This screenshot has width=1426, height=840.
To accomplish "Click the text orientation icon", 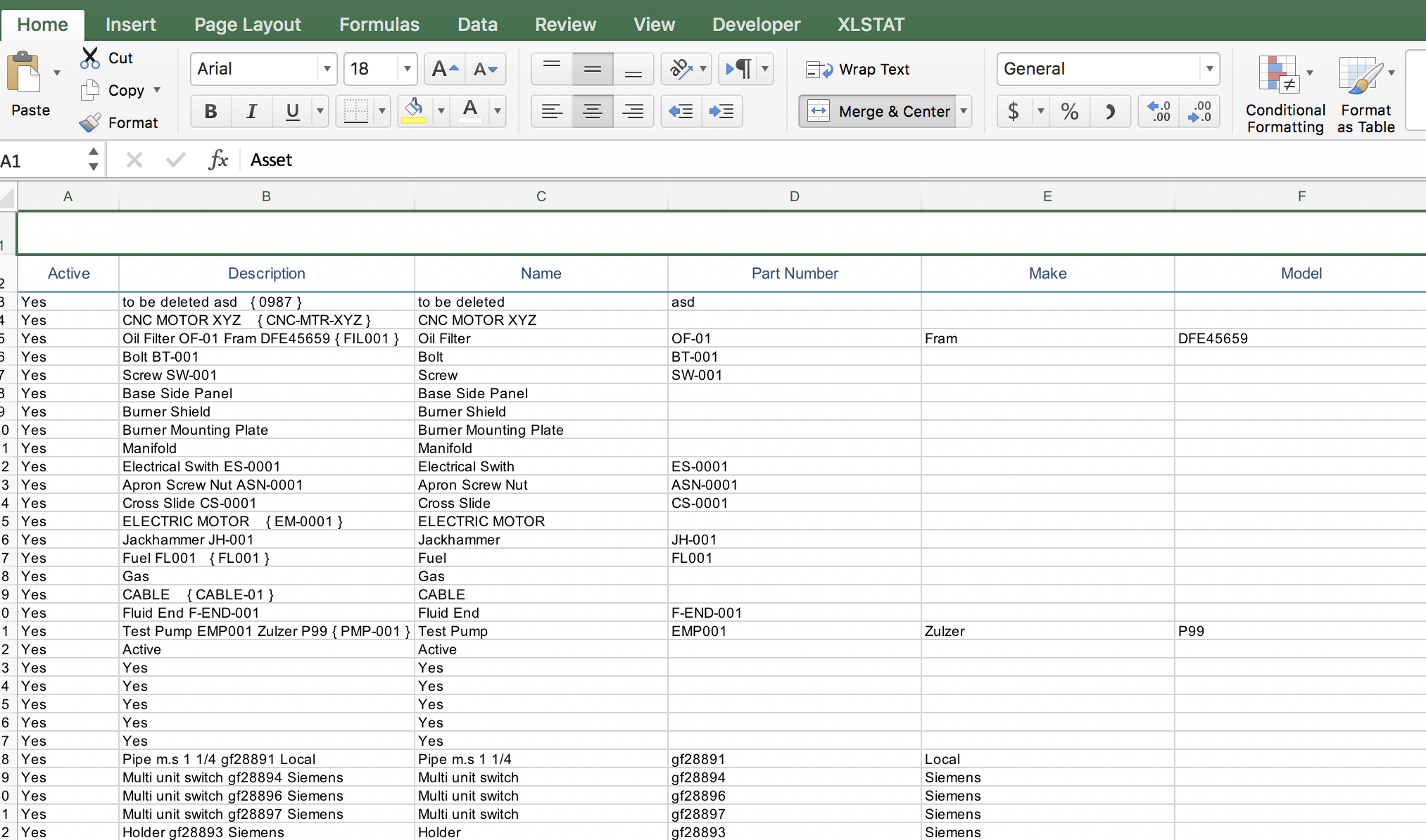I will pos(680,69).
